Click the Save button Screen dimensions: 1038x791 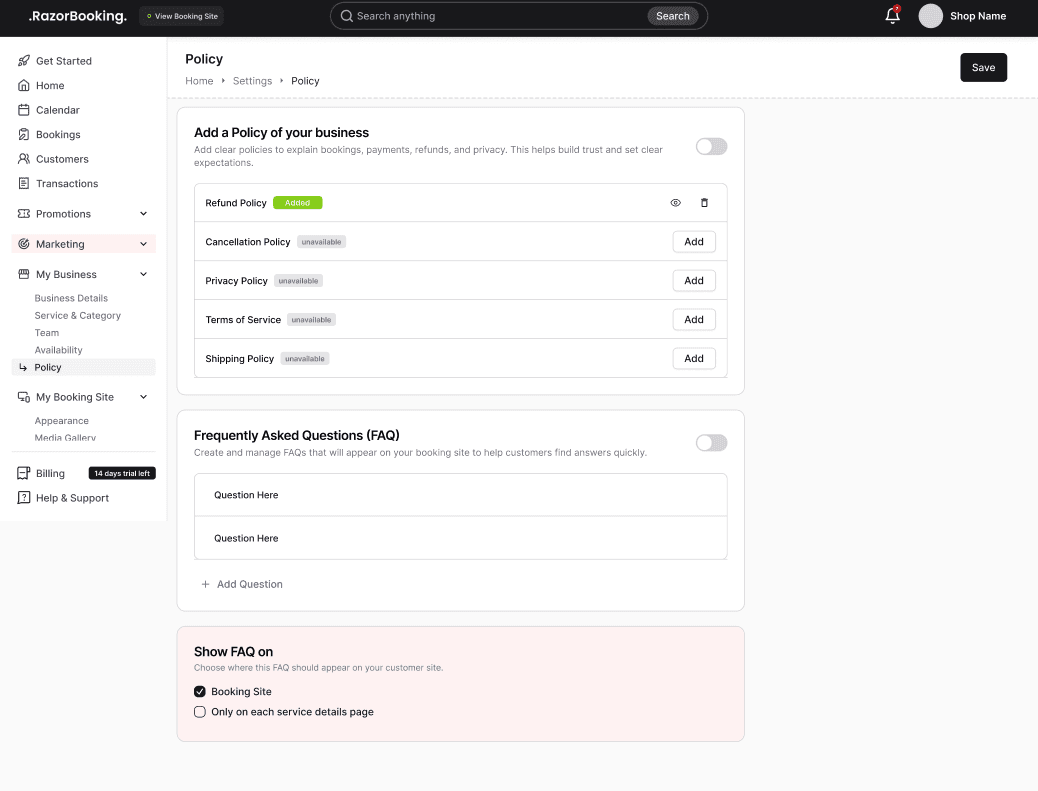click(983, 68)
